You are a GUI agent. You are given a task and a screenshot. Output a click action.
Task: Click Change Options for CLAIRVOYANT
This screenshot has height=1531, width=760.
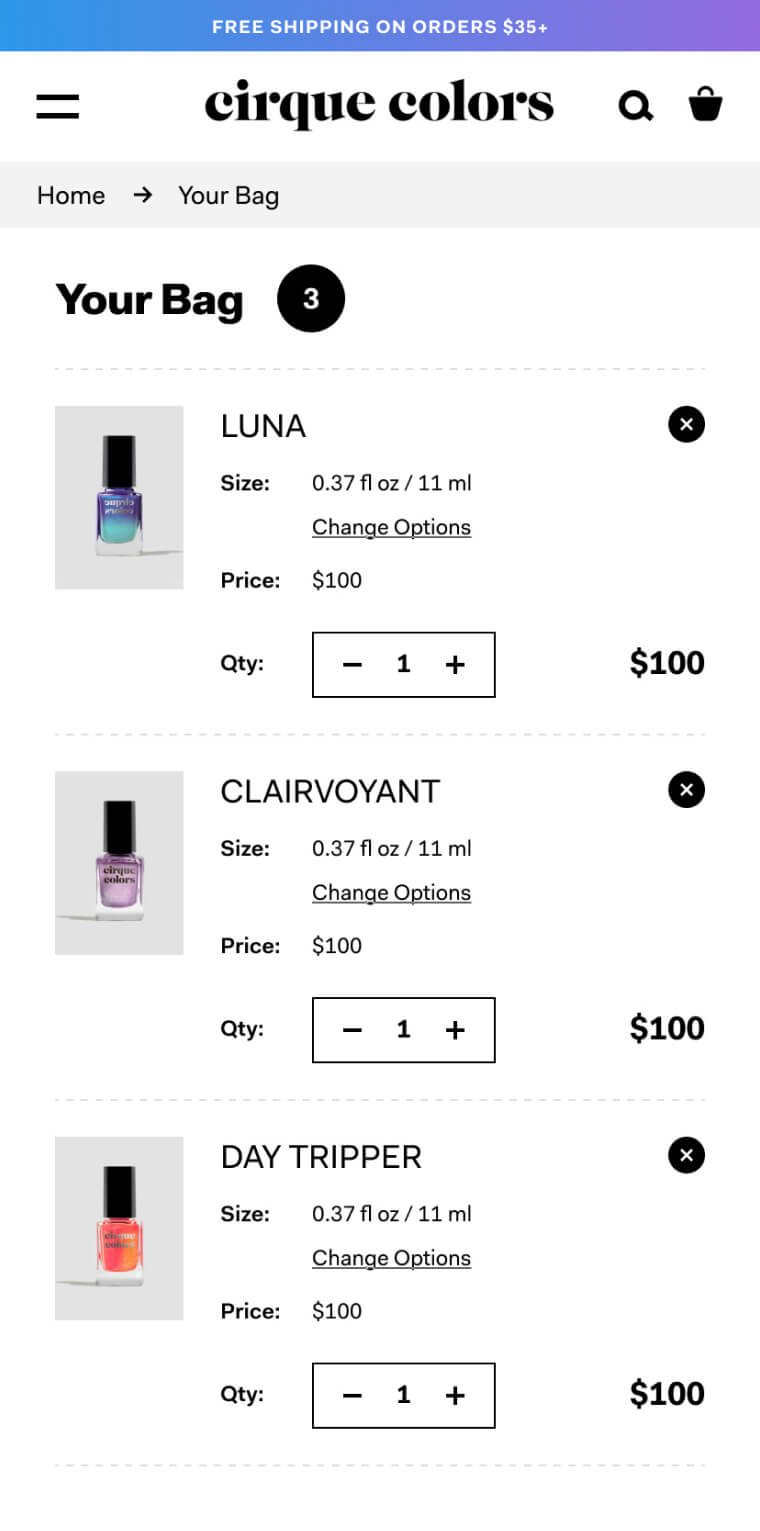pyautogui.click(x=391, y=892)
